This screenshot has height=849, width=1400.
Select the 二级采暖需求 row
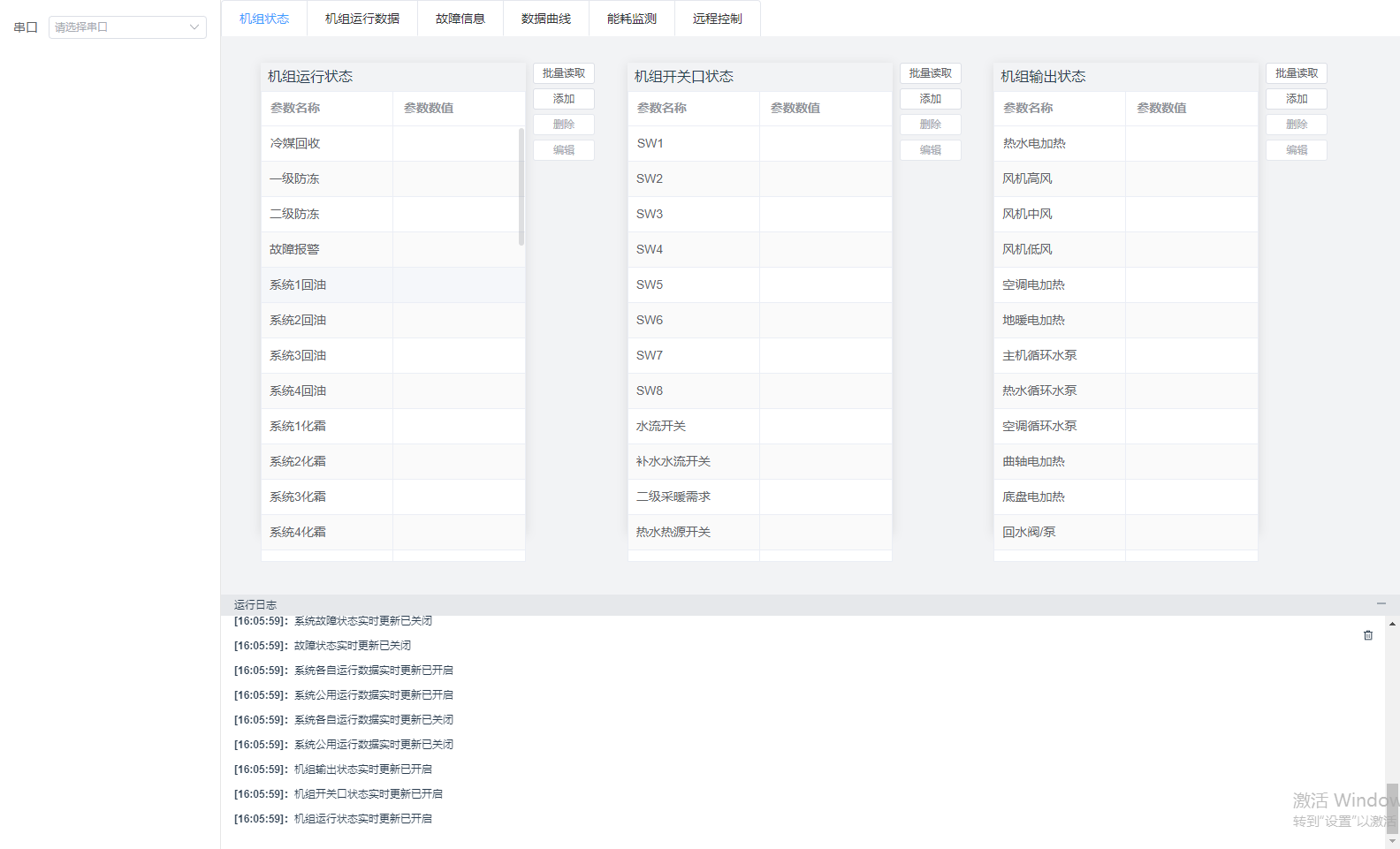pyautogui.click(x=760, y=497)
